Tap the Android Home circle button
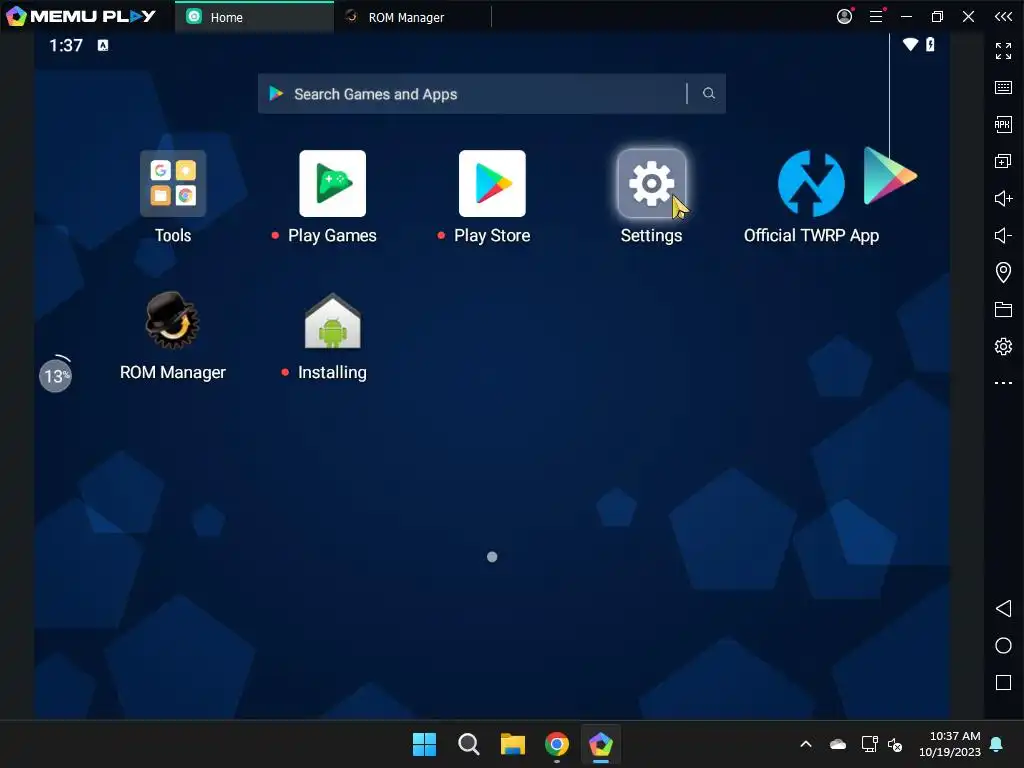The height and width of the screenshot is (768, 1024). [x=1003, y=645]
